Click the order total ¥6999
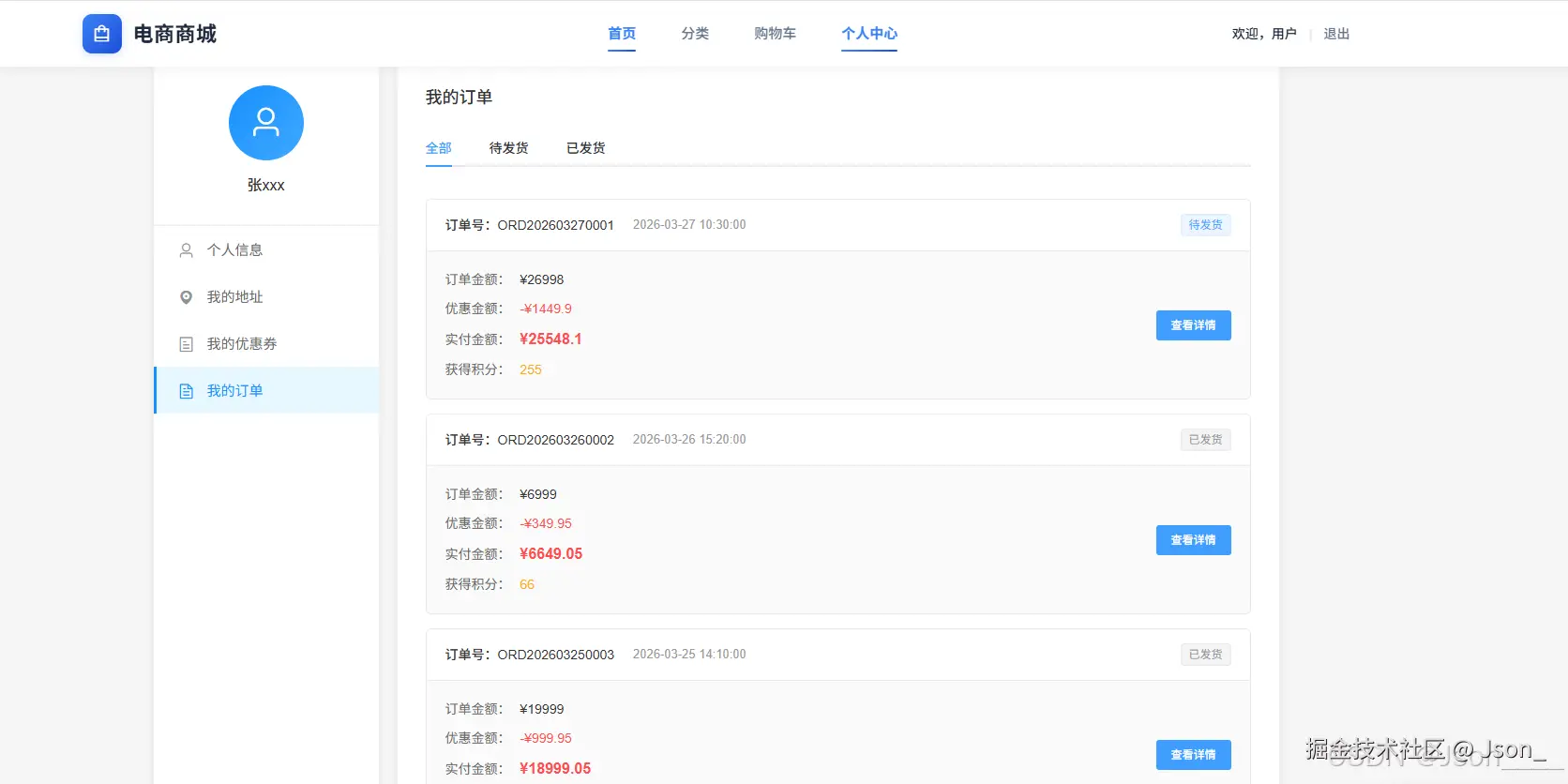 click(x=538, y=495)
